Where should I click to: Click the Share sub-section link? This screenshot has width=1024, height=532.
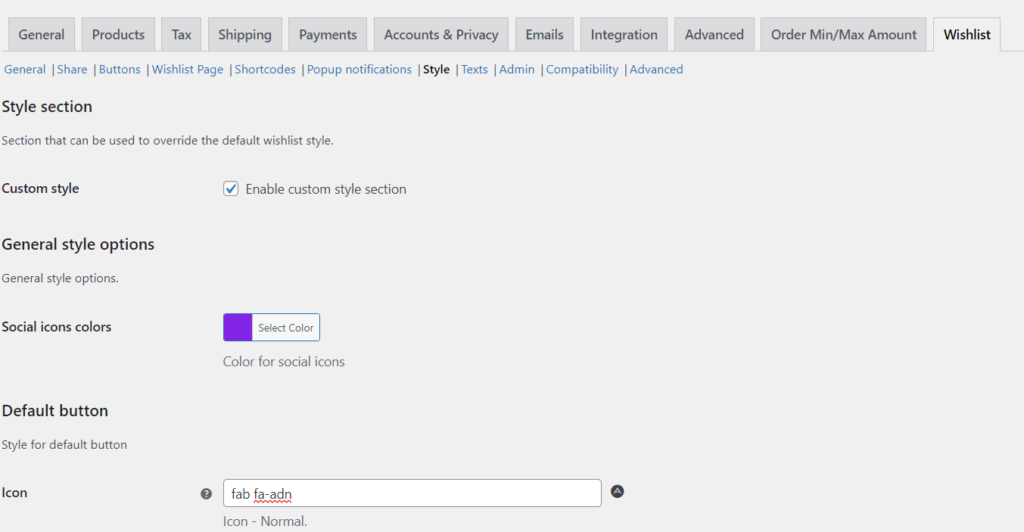(72, 69)
